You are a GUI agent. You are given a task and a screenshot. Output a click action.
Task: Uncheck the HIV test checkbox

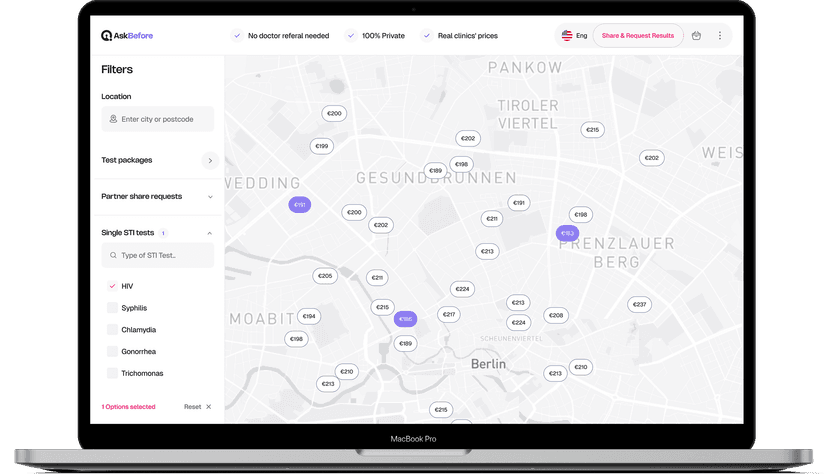pyautogui.click(x=112, y=286)
